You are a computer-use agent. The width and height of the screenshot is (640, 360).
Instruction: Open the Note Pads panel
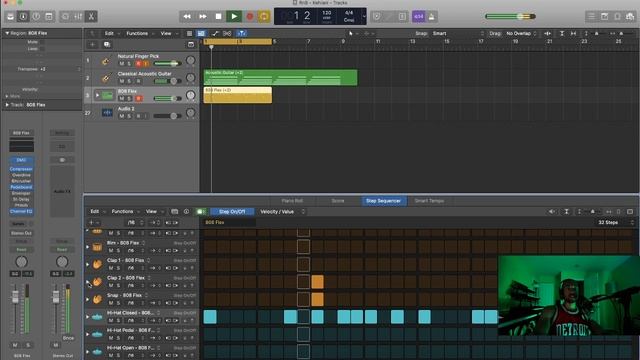(x=604, y=16)
